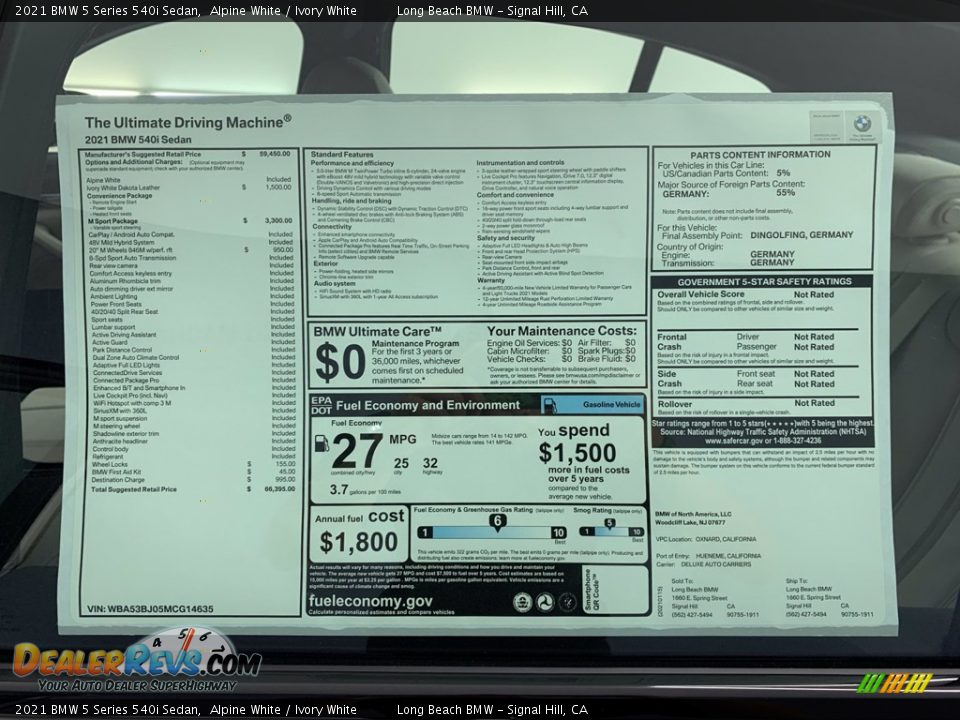This screenshot has width=960, height=720.
Task: Click the Standard Features heading
Action: tap(342, 154)
